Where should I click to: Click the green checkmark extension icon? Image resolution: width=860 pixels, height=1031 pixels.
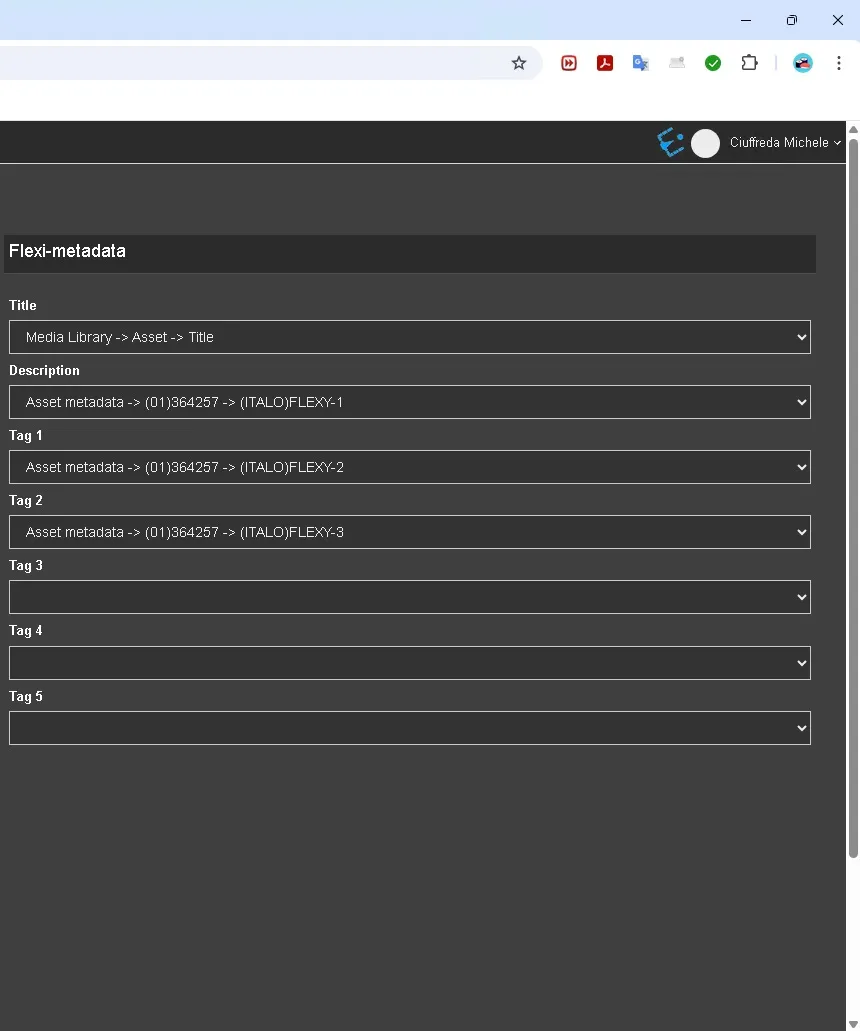713,63
